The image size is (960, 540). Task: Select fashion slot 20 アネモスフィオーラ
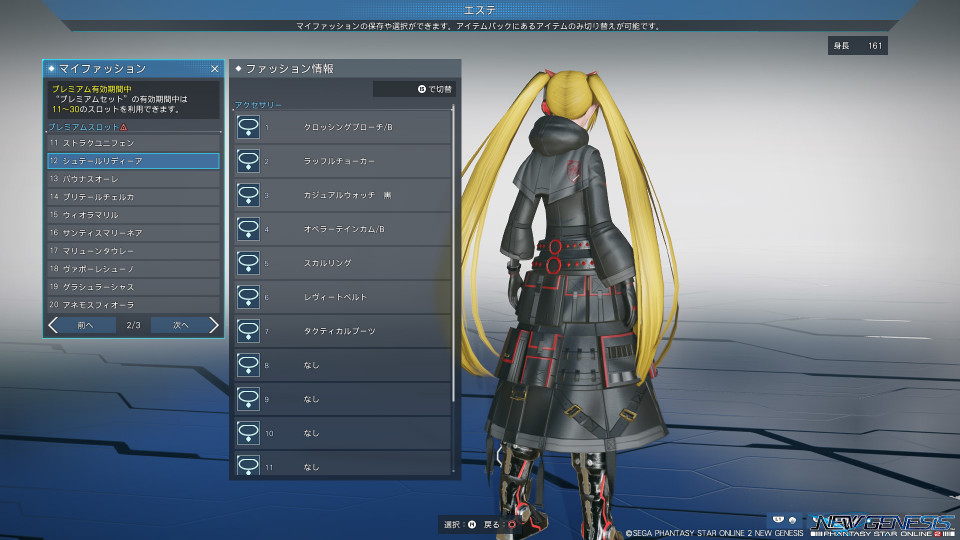tap(133, 304)
